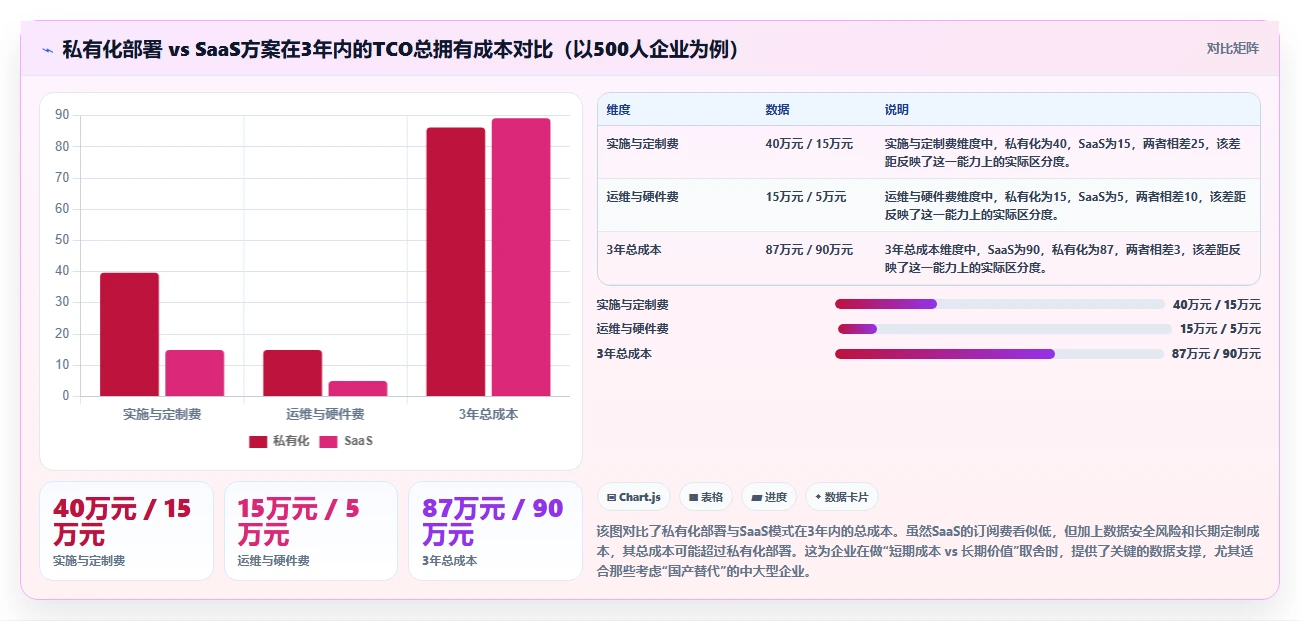Click the y-axis value 90
The height and width of the screenshot is (621, 1300).
pos(62,115)
